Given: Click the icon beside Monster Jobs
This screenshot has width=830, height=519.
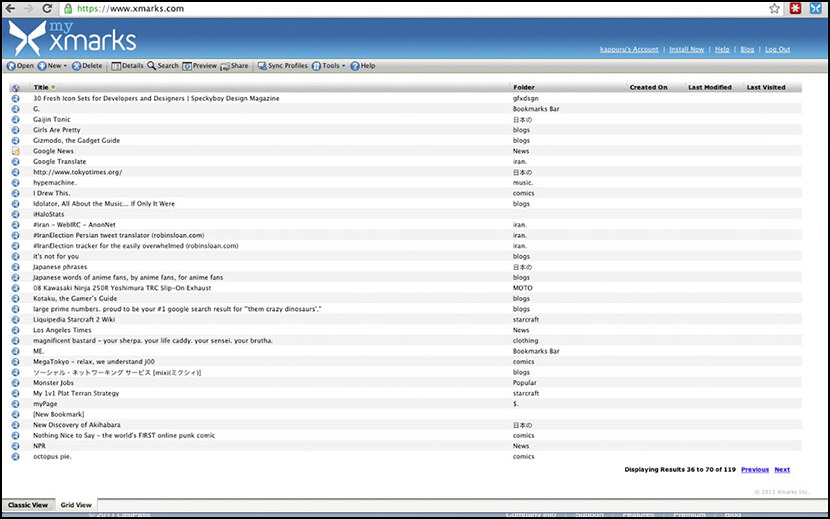Looking at the screenshot, I should 15,383.
